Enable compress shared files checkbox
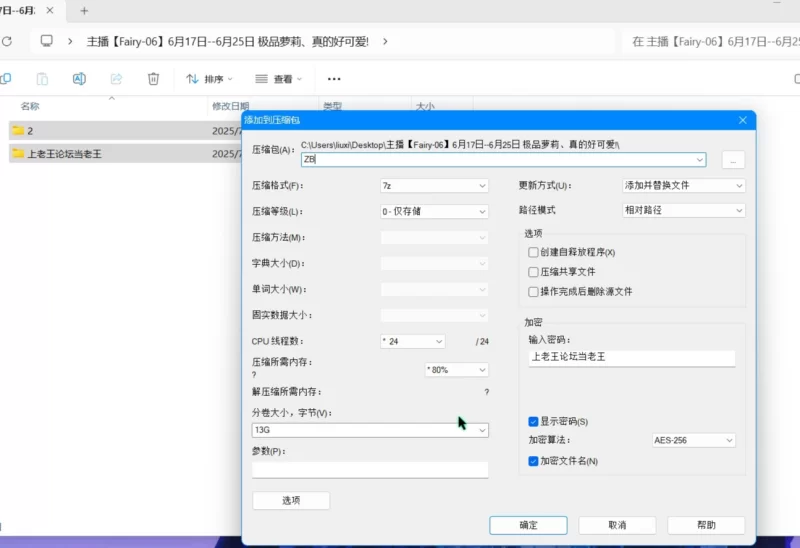 [x=533, y=272]
